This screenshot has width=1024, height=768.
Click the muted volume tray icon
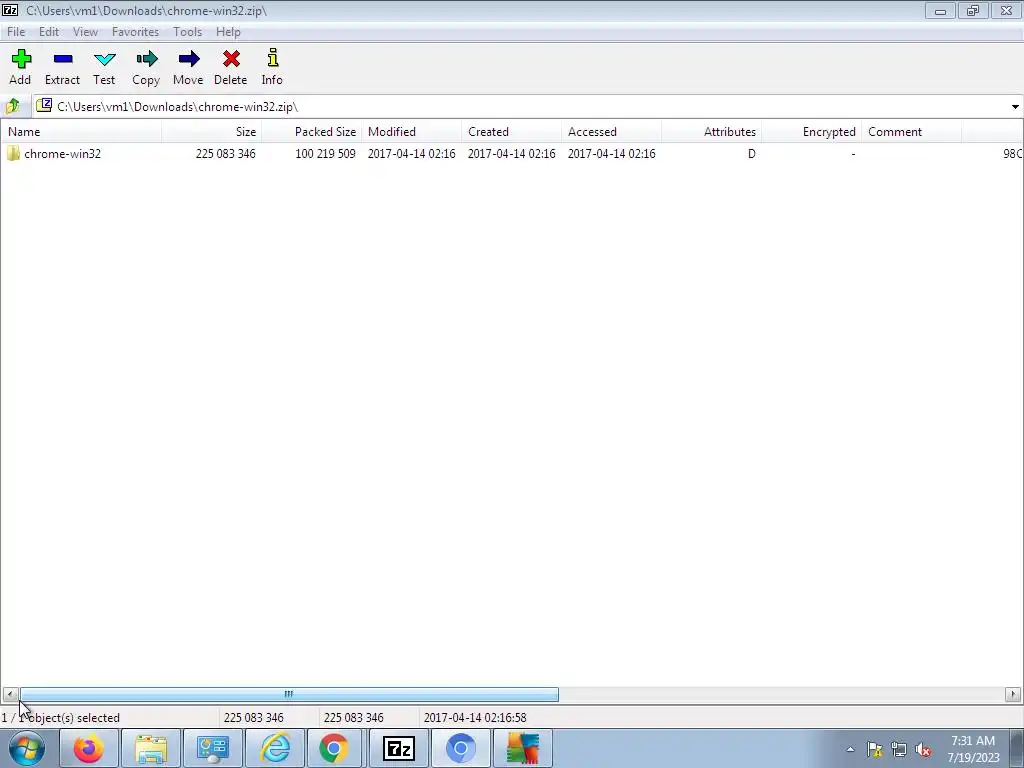coord(923,750)
